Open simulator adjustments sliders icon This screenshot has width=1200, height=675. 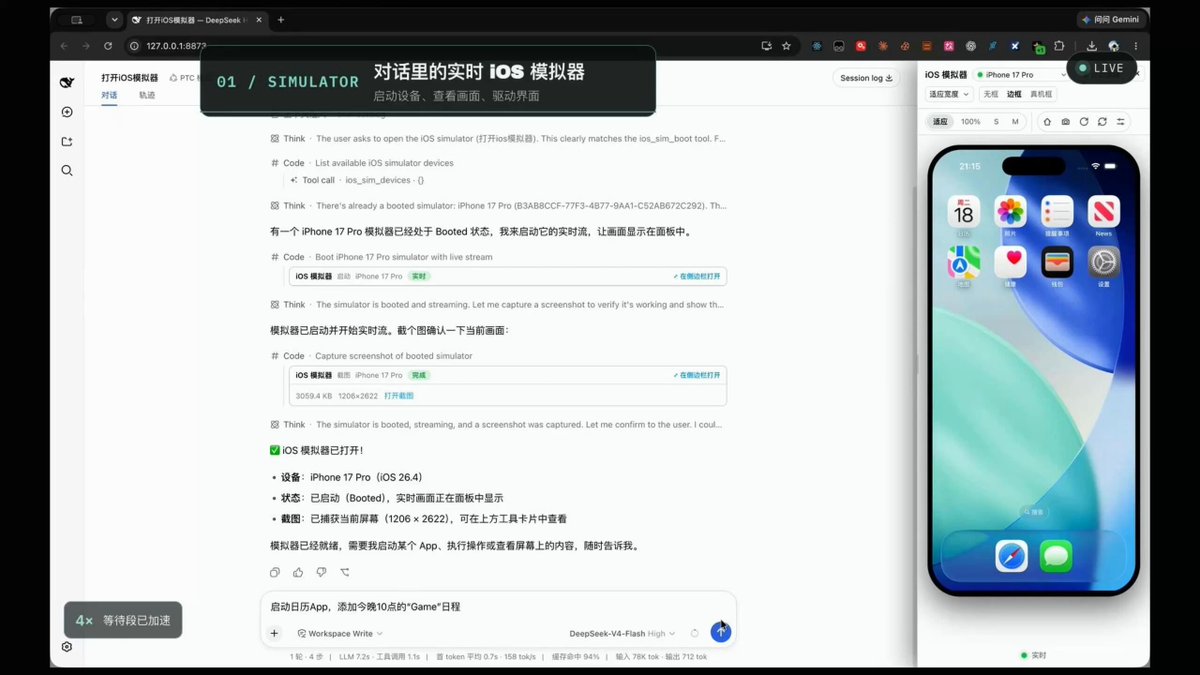[1121, 121]
